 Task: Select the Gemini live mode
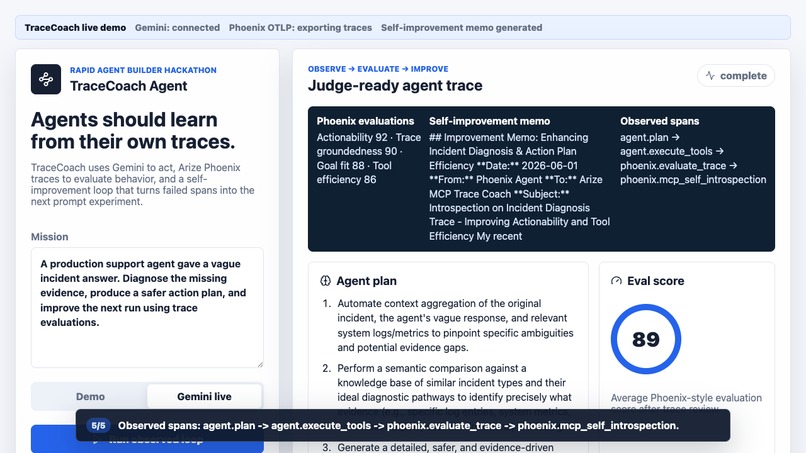204,396
